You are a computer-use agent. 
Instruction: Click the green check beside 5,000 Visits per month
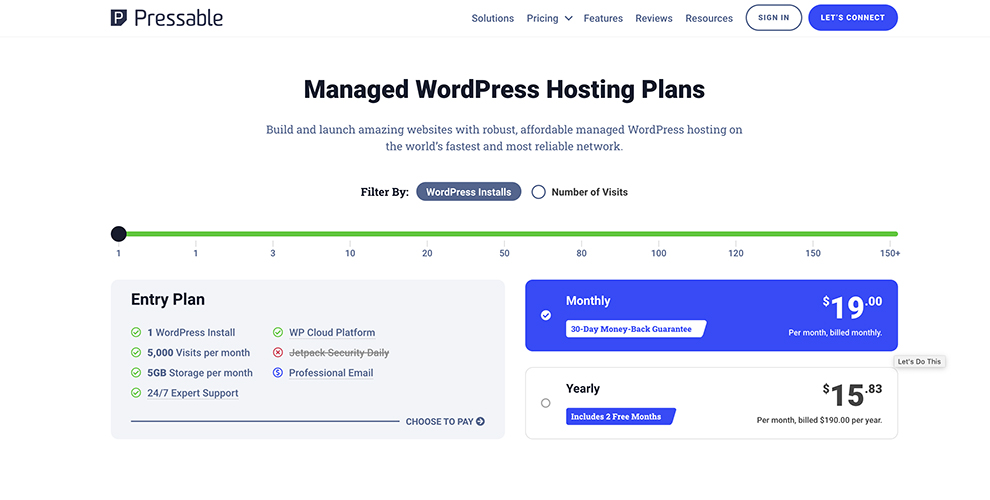tap(136, 352)
